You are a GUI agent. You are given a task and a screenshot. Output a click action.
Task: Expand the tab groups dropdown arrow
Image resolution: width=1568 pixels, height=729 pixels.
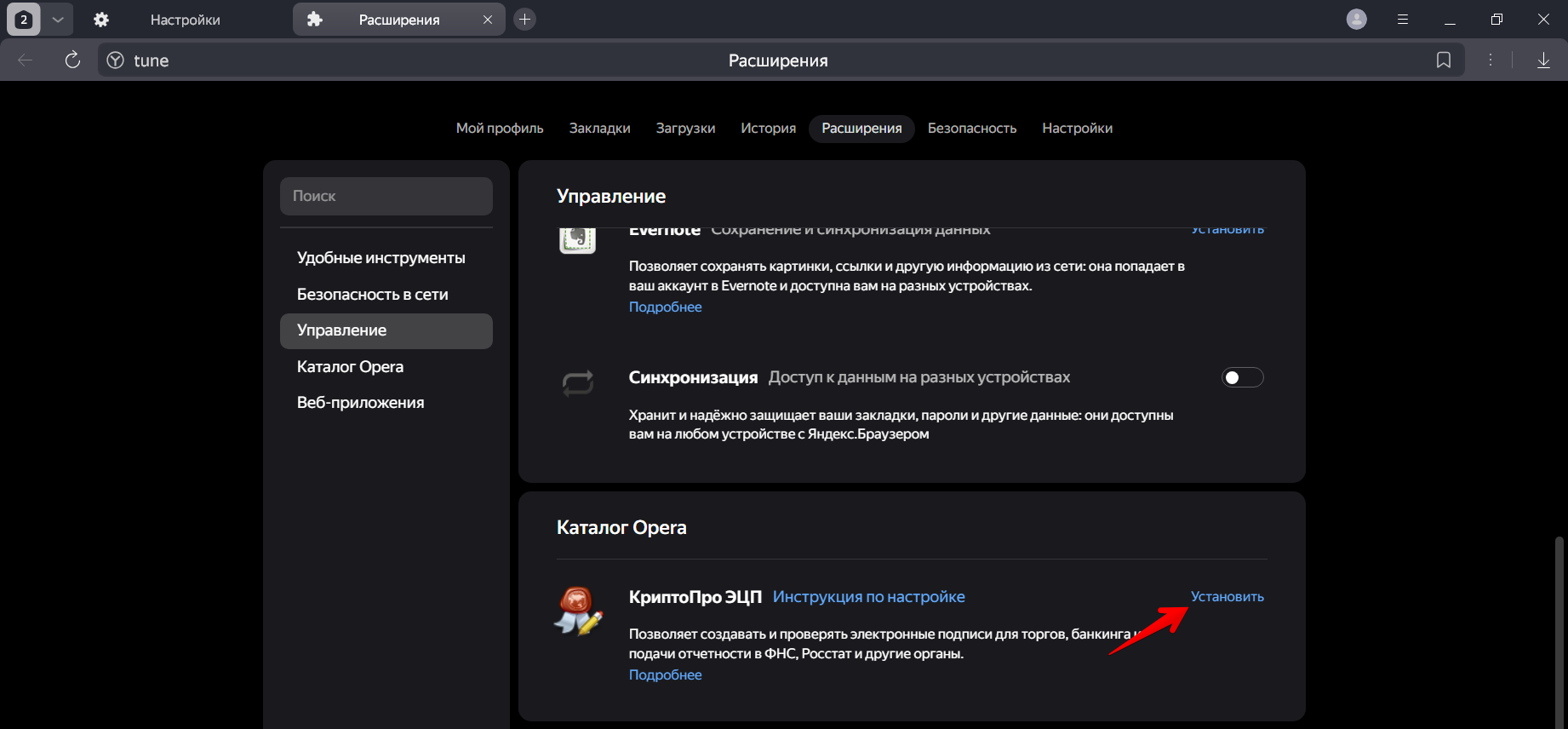[x=57, y=20]
